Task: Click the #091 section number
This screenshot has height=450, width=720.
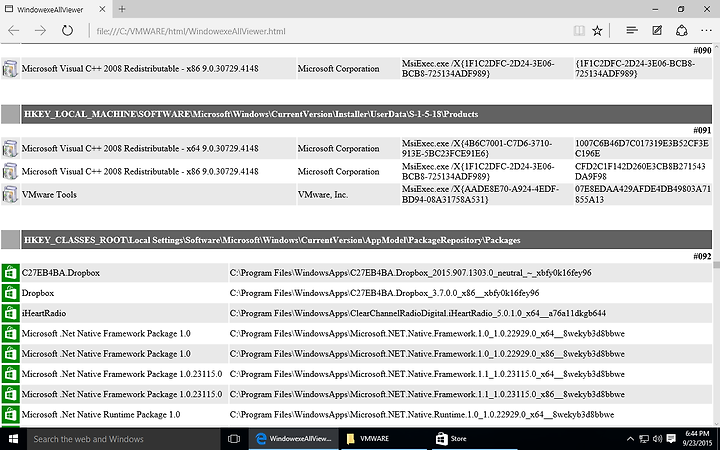Action: (x=702, y=130)
